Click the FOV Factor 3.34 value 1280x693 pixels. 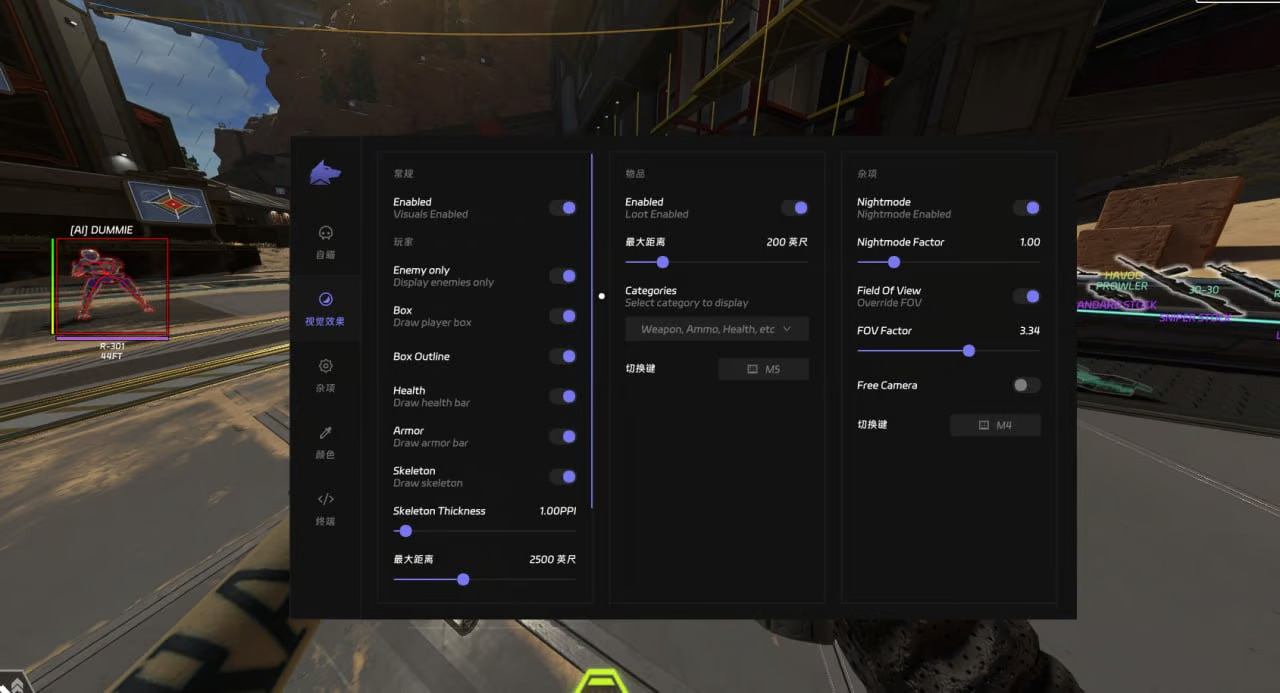[1030, 330]
